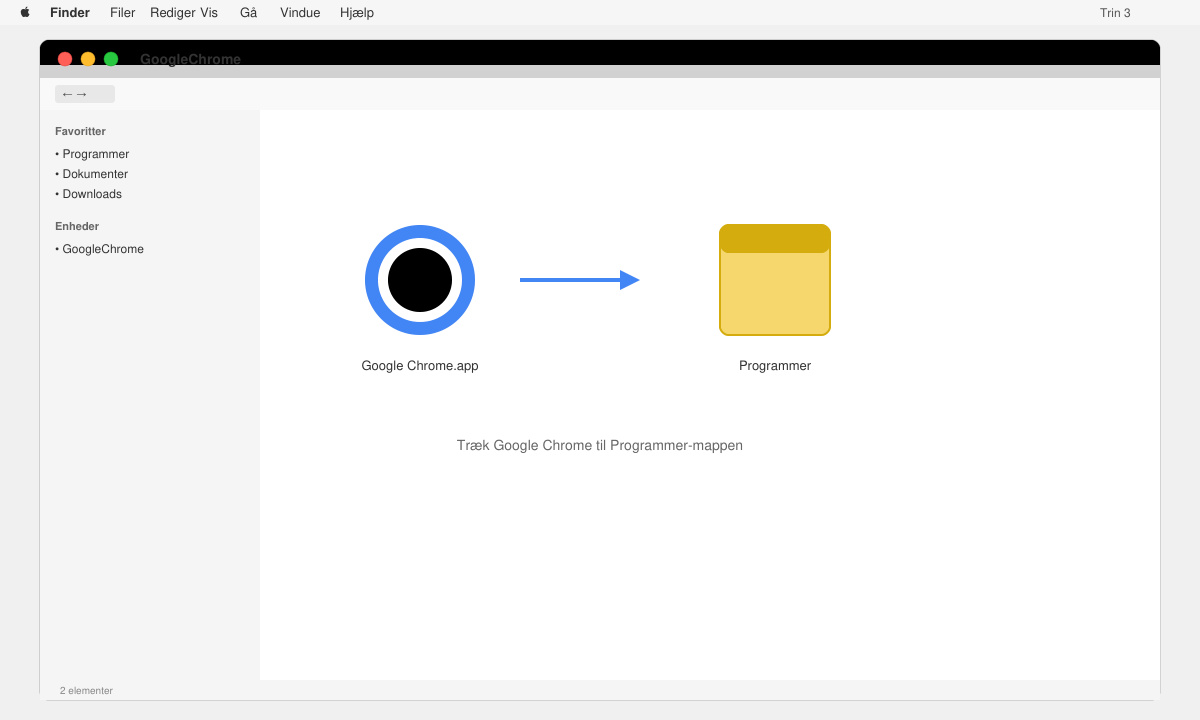The height and width of the screenshot is (720, 1200).
Task: Click the Enheder sidebar heading
Action: pyautogui.click(x=77, y=226)
